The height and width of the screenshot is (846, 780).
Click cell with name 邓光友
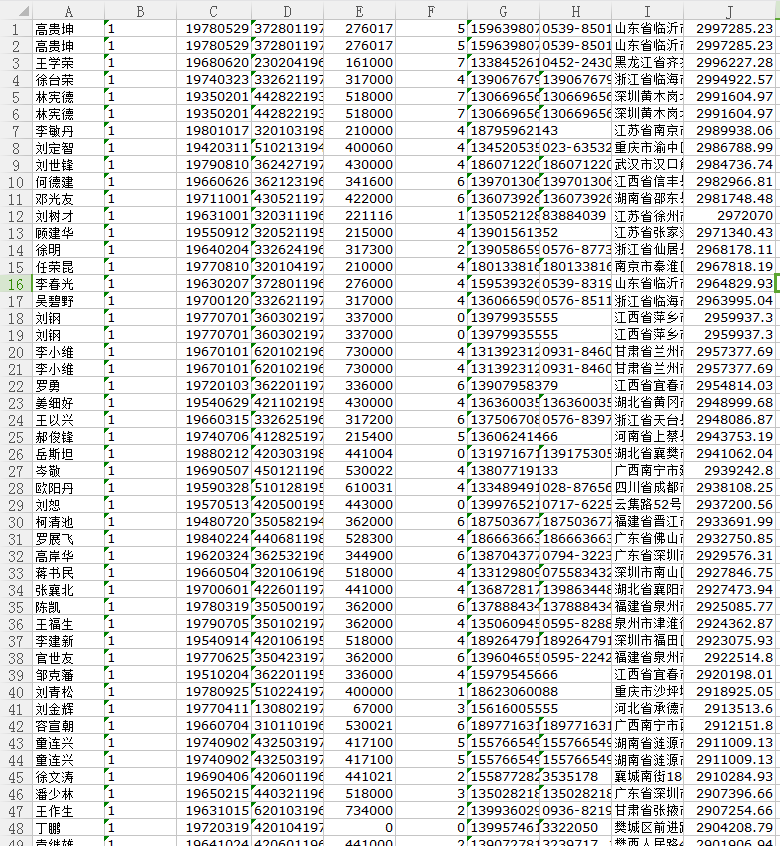point(68,199)
